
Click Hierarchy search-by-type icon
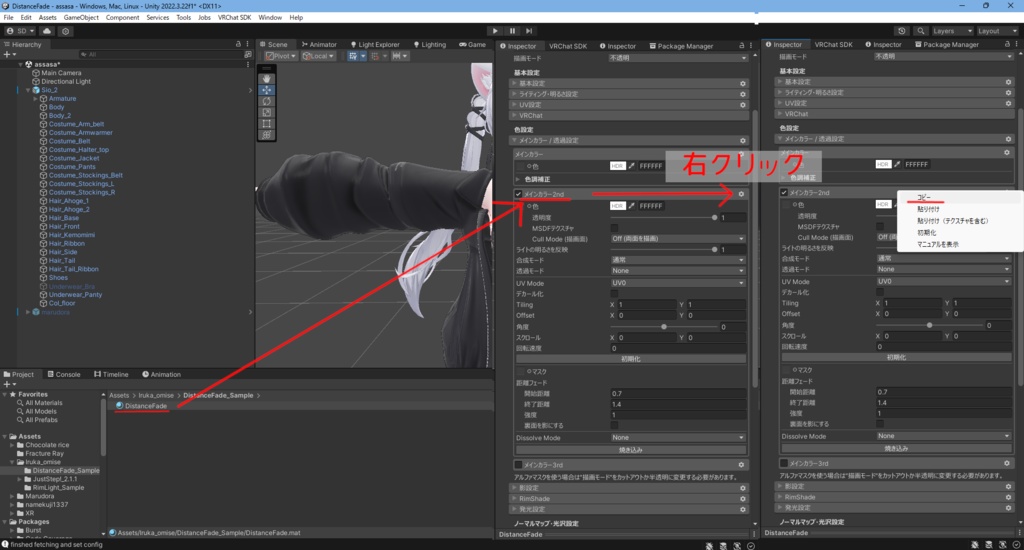(248, 55)
